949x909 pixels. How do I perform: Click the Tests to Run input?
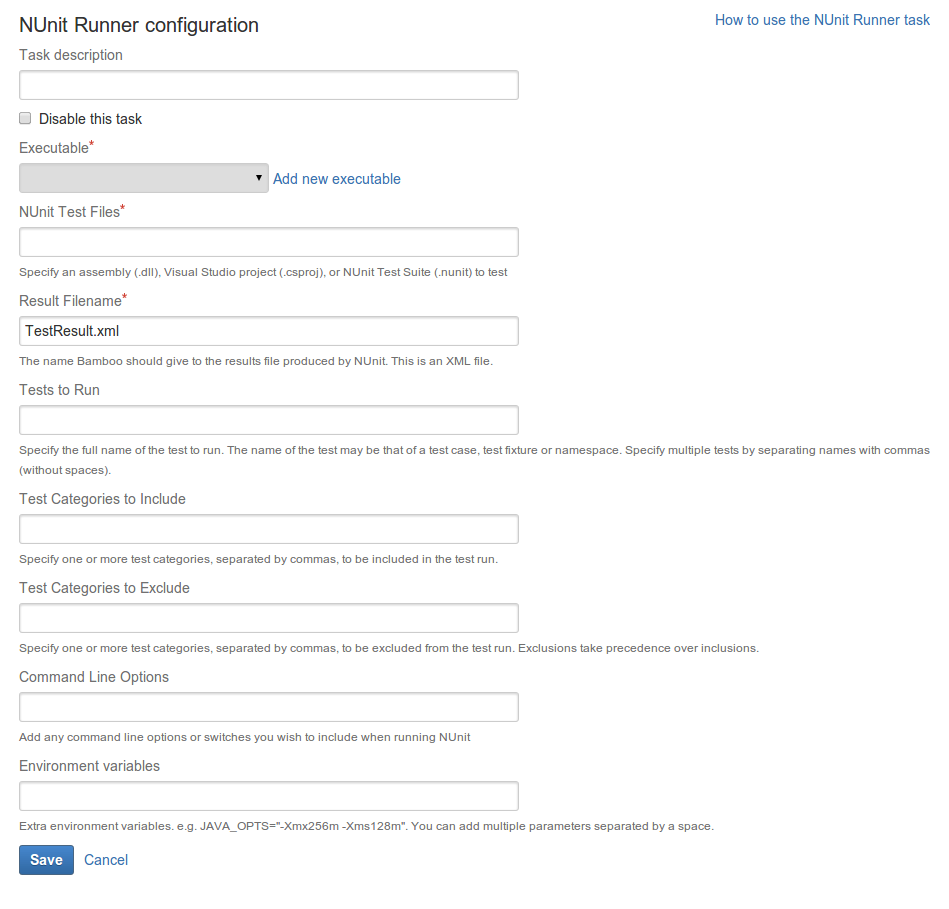pyautogui.click(x=269, y=420)
